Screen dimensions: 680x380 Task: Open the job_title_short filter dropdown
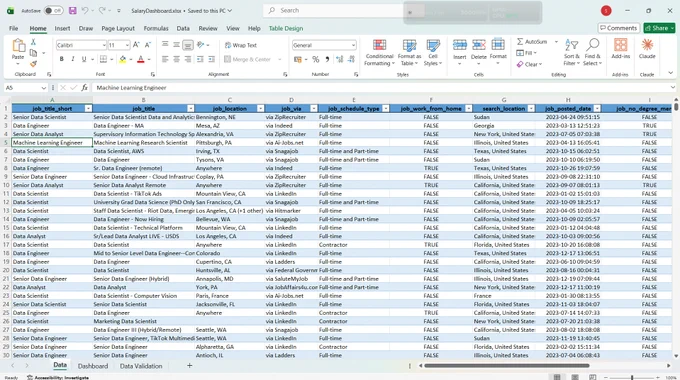pyautogui.click(x=88, y=108)
